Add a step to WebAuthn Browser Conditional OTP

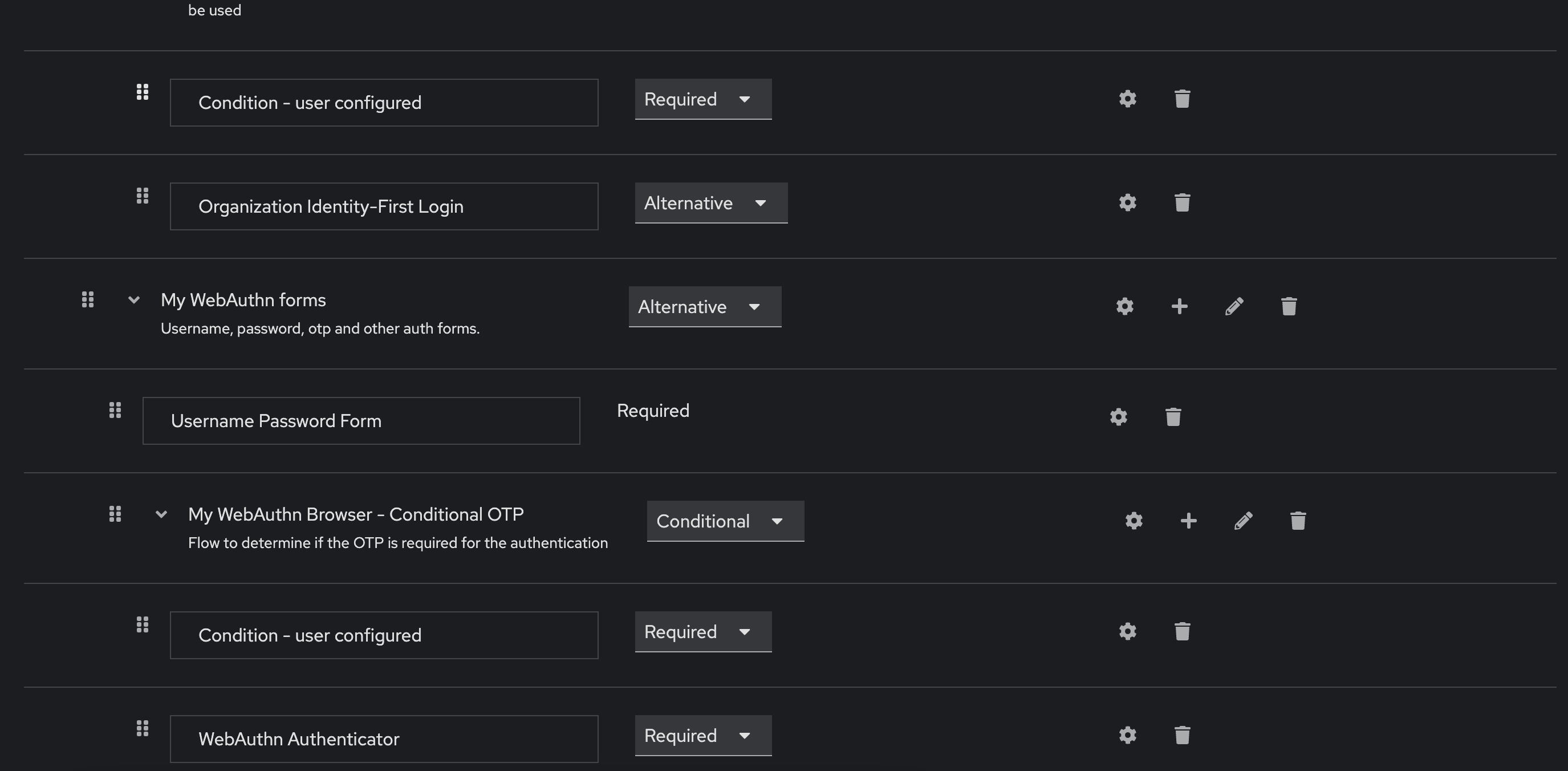tap(1188, 521)
